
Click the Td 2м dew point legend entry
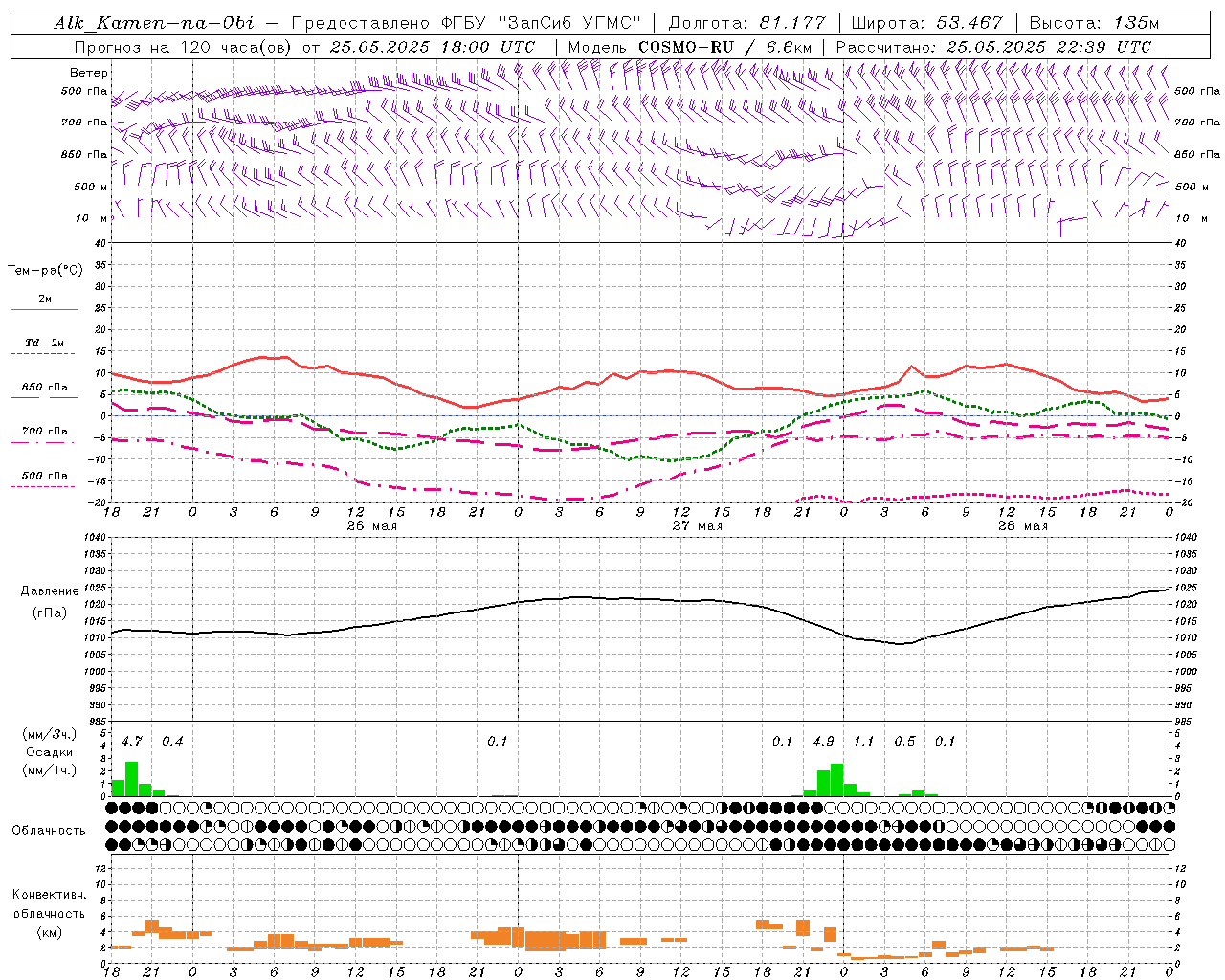(44, 343)
